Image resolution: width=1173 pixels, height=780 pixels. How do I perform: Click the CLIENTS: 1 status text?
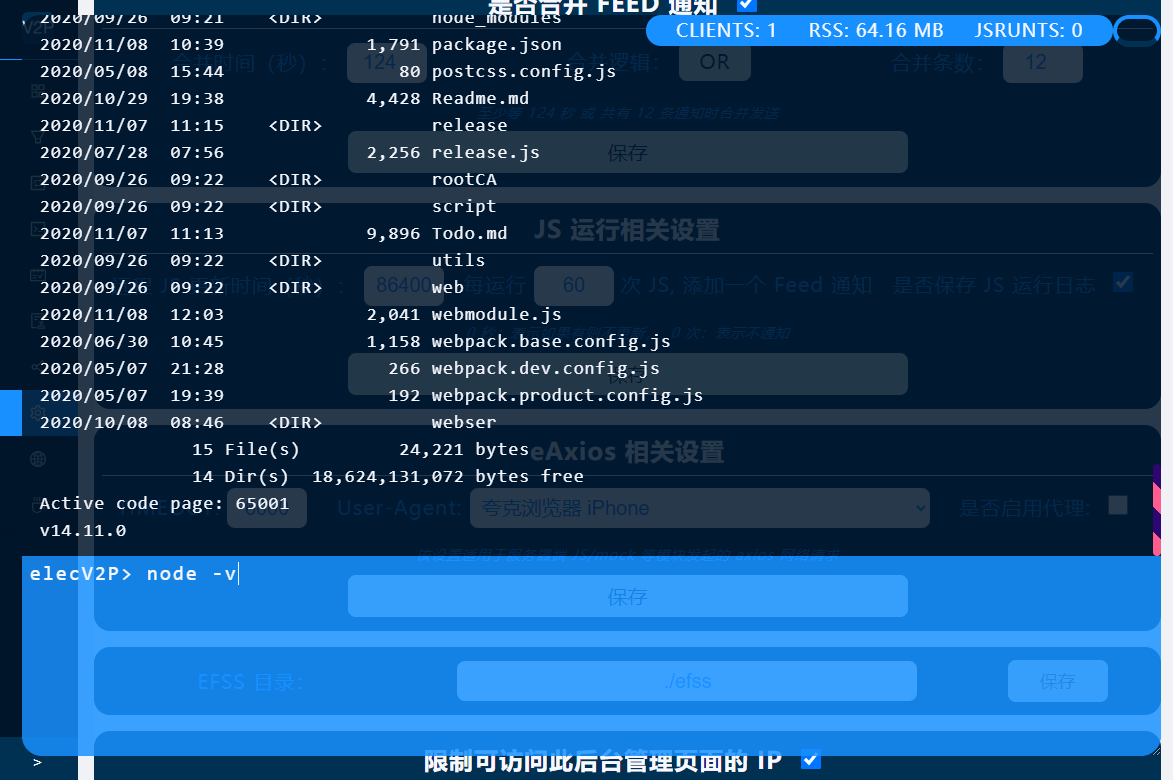pos(726,31)
